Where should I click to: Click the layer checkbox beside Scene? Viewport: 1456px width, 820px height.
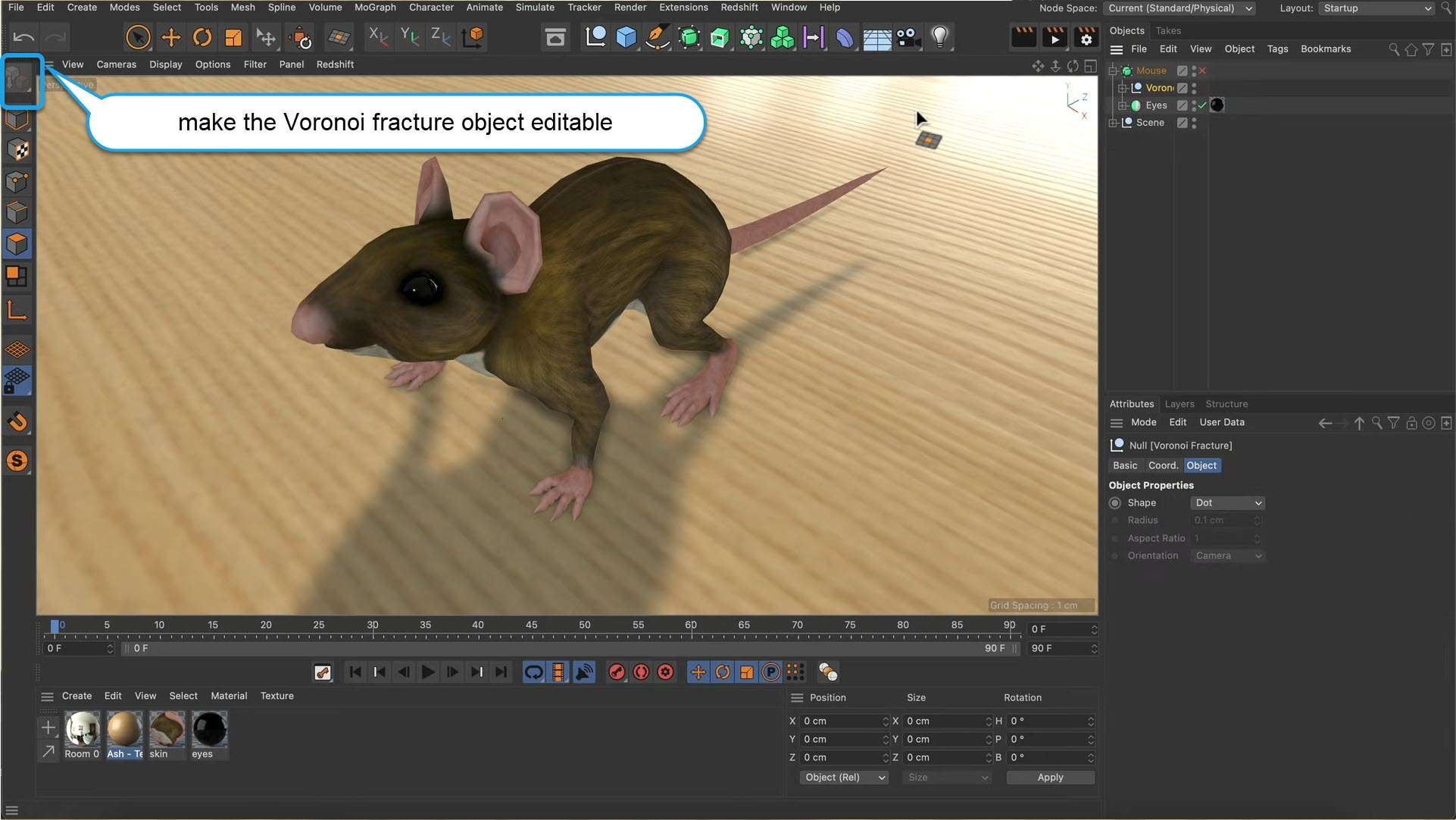tap(1183, 123)
